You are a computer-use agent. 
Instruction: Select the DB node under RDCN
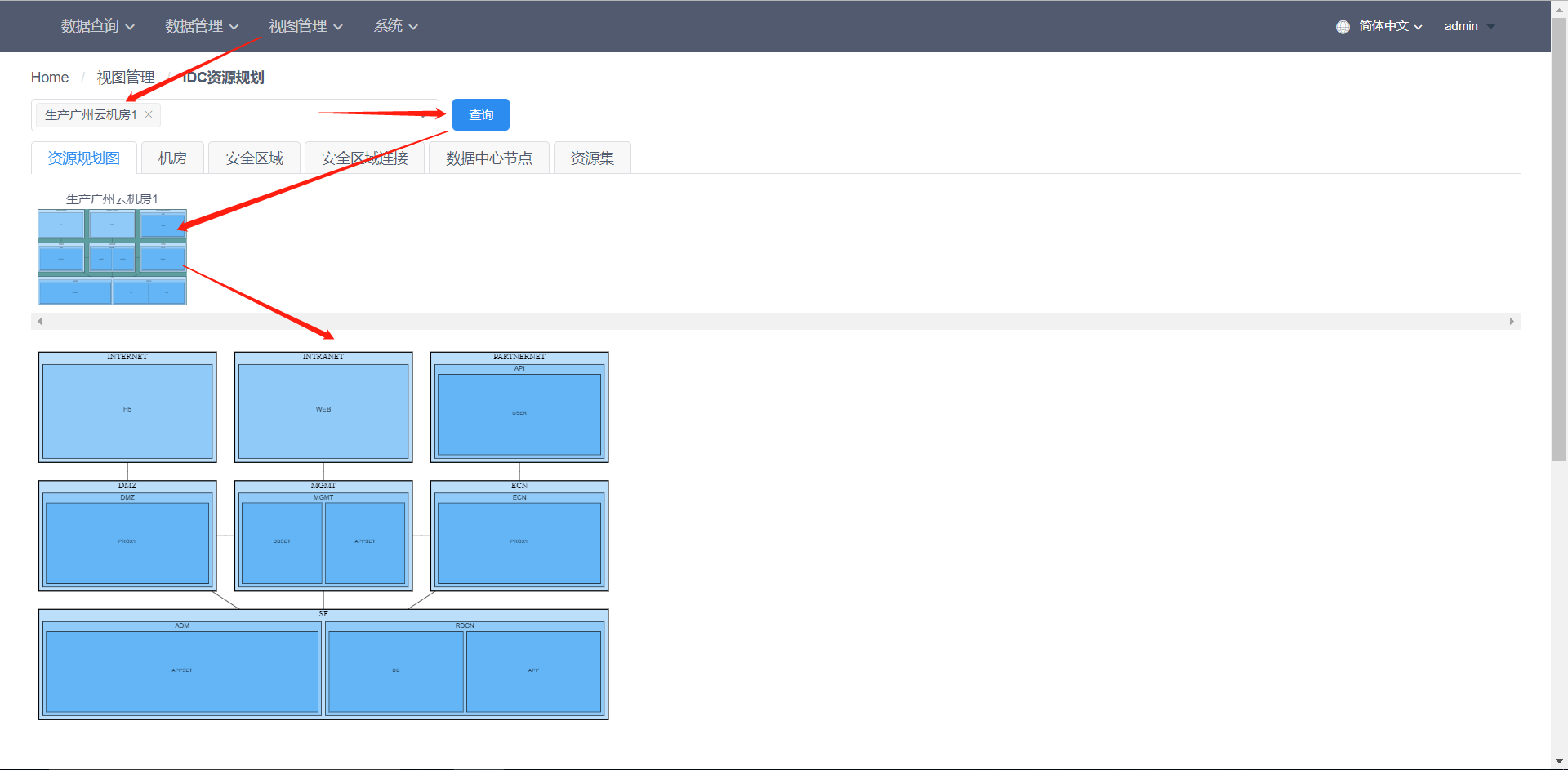coord(396,671)
